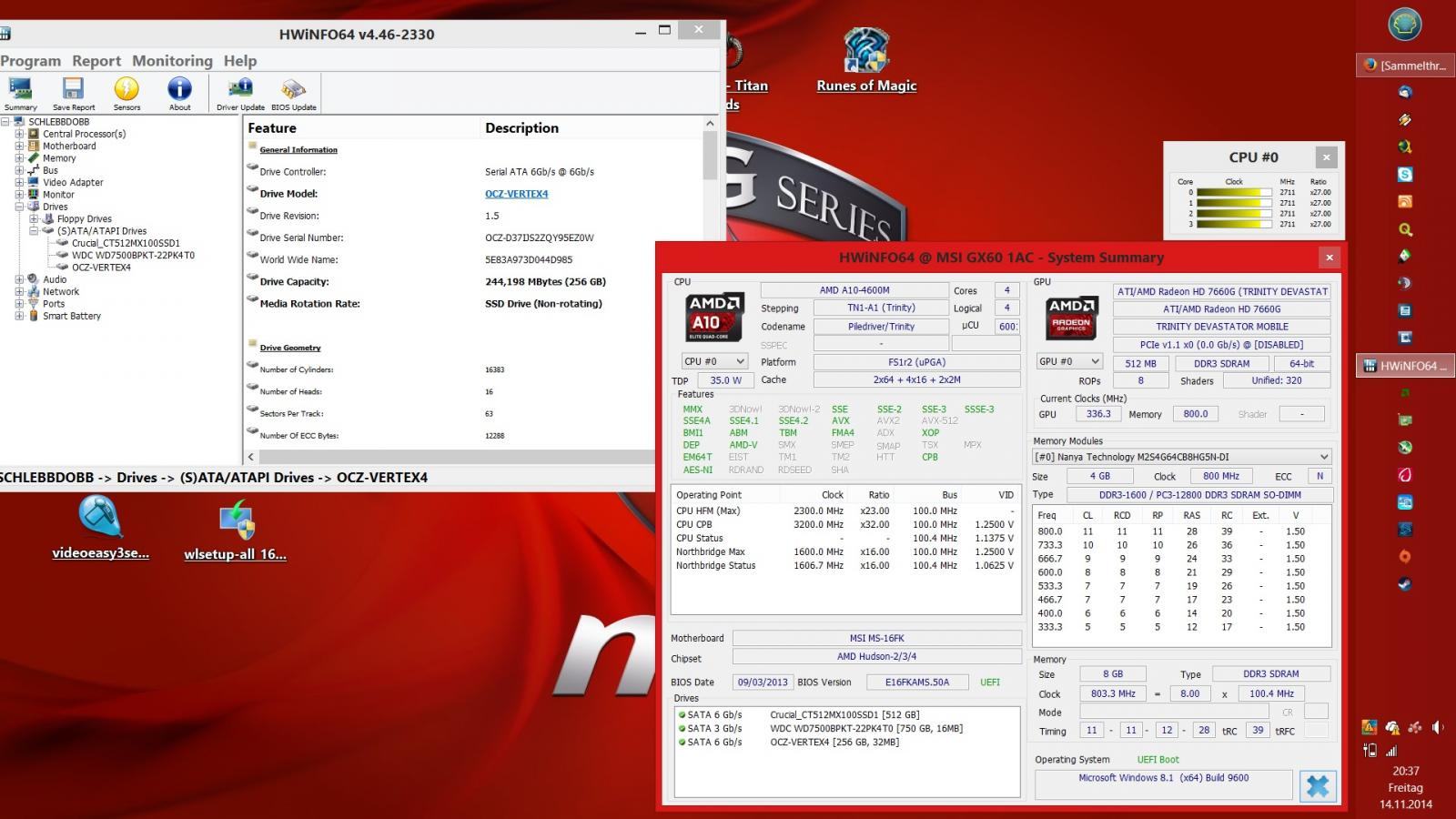Click the Thunderbird taskbar icon
This screenshot has width=1456, height=819.
point(1405,92)
